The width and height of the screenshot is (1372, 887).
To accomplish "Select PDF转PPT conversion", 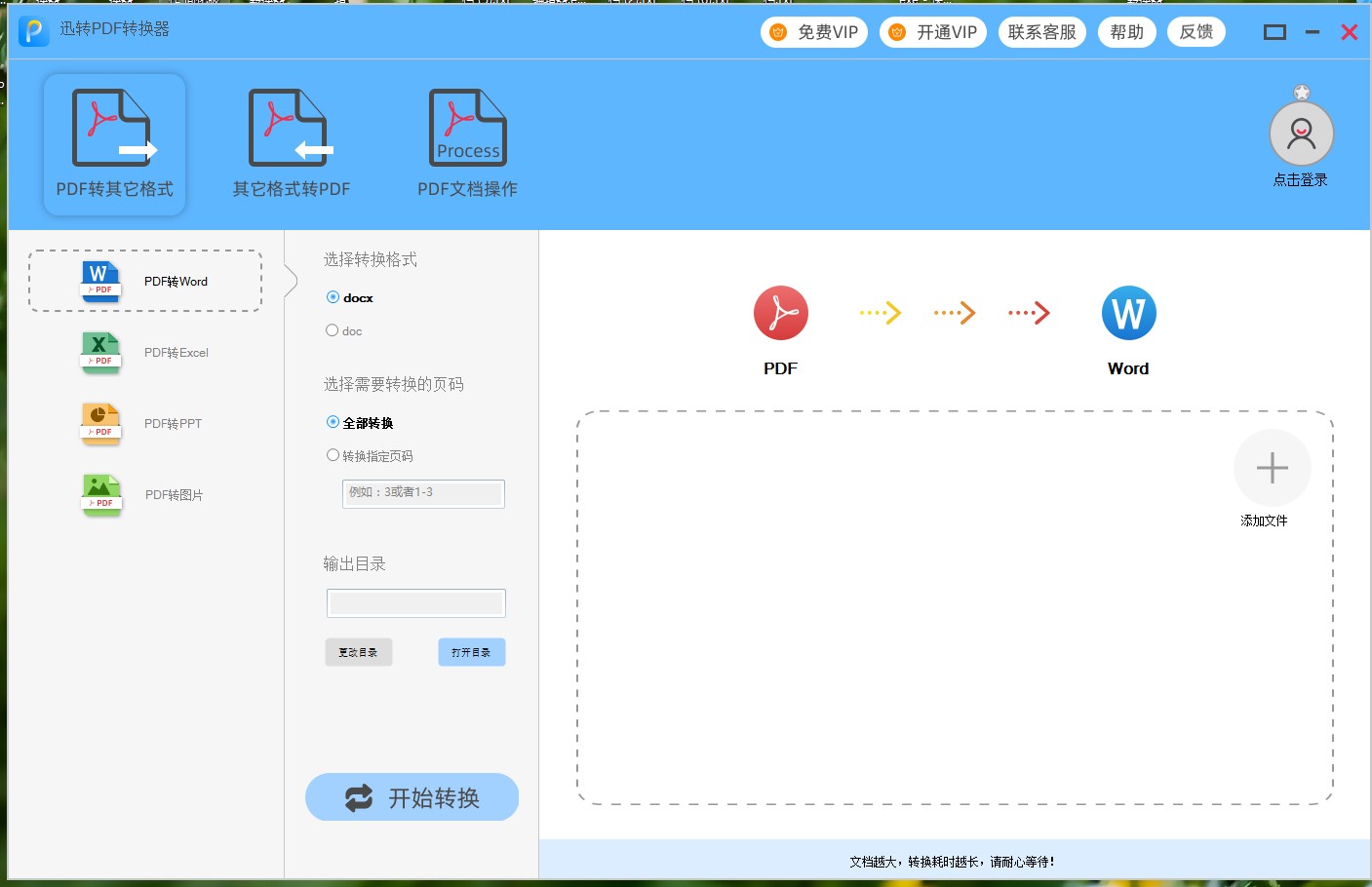I will (x=145, y=423).
